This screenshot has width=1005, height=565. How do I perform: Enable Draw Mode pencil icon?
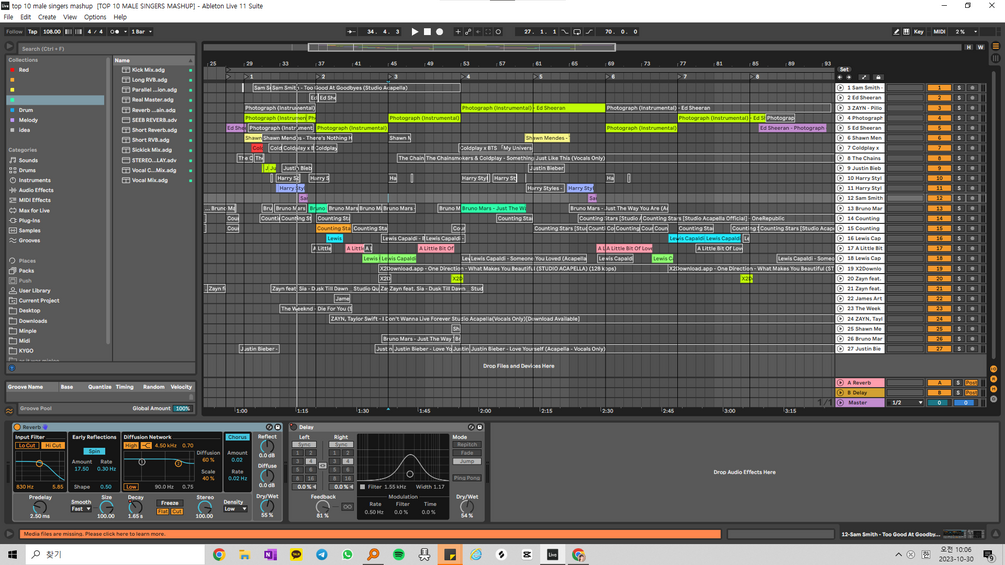pos(896,31)
